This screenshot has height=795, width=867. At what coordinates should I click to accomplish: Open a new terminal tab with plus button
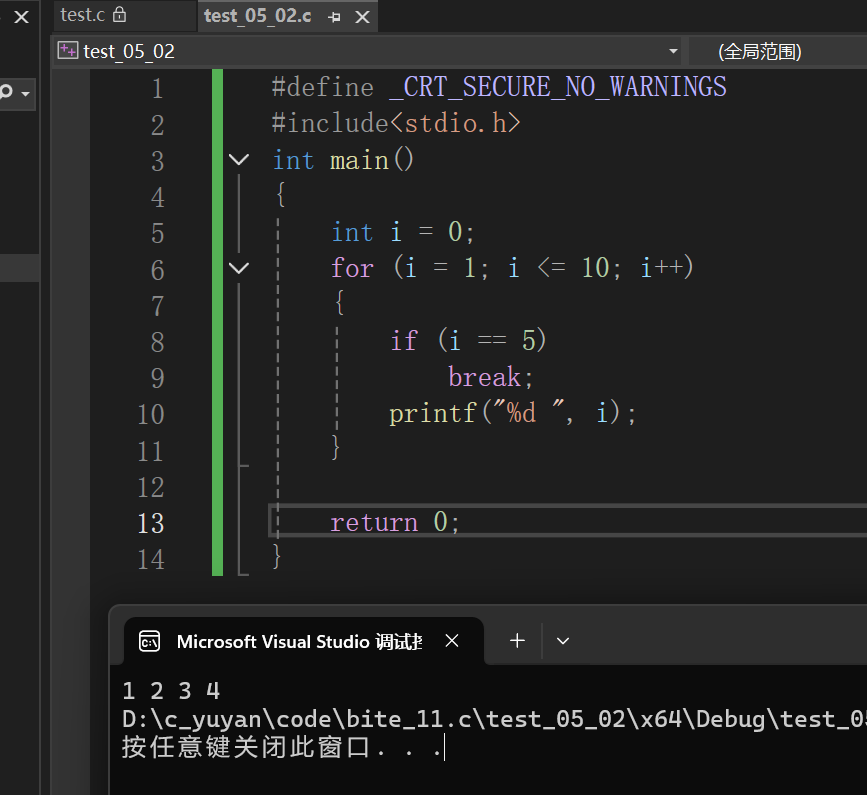[x=517, y=641]
